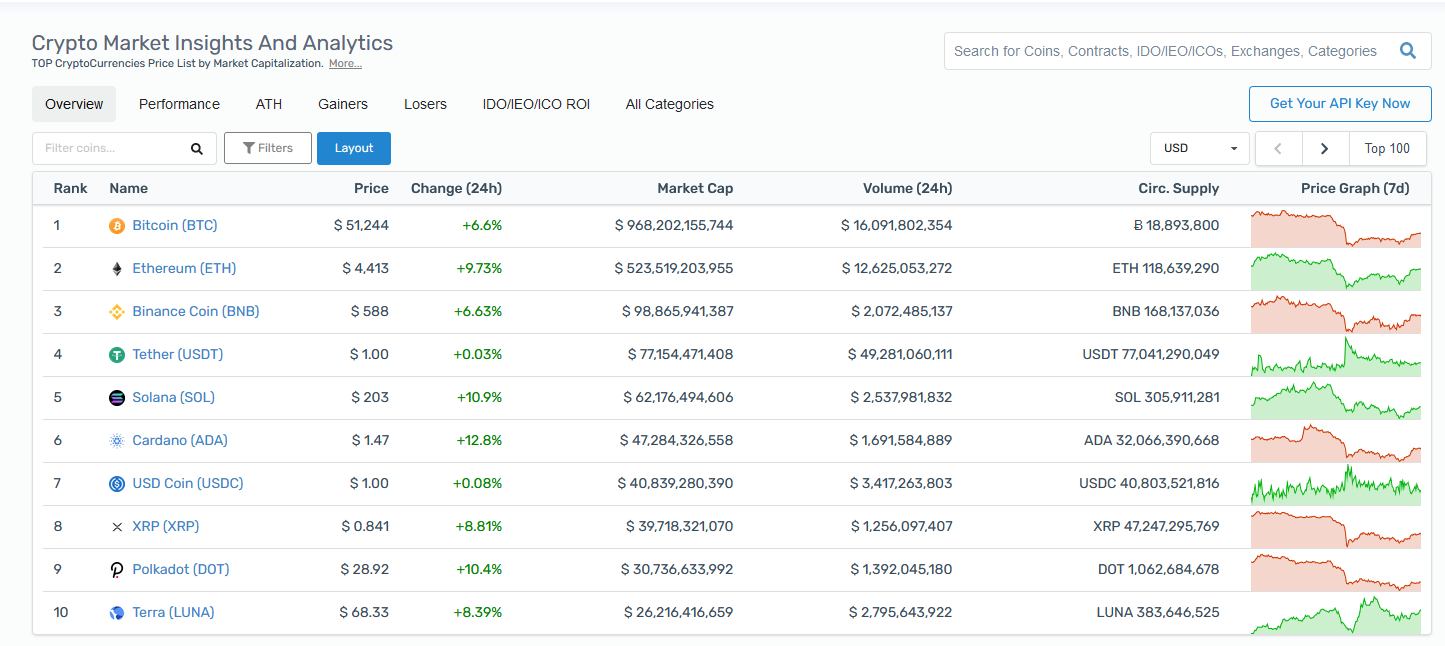Sort by the Rank column header
Screen dimensions: 1445x646
pos(71,189)
